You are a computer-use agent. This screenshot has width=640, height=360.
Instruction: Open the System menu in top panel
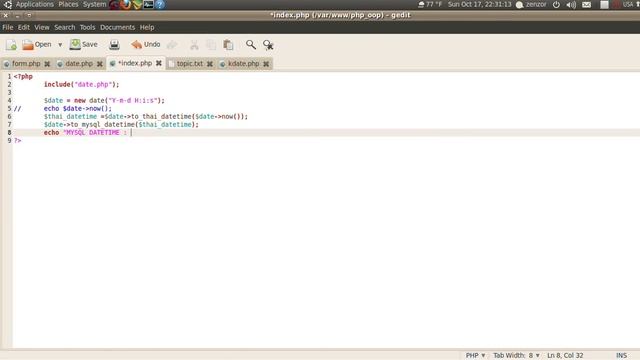[x=94, y=4]
